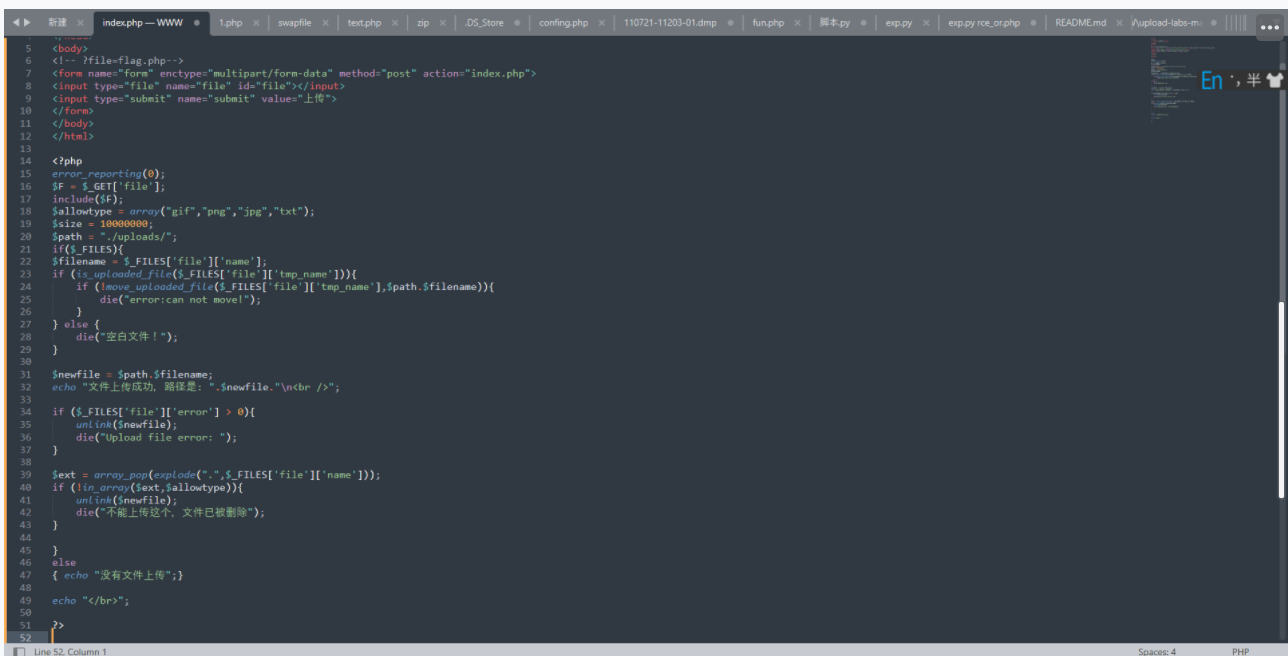Screen dimensions: 1288x656
Task: Close the unsaved index.php — WWW tab
Action: tap(196, 22)
